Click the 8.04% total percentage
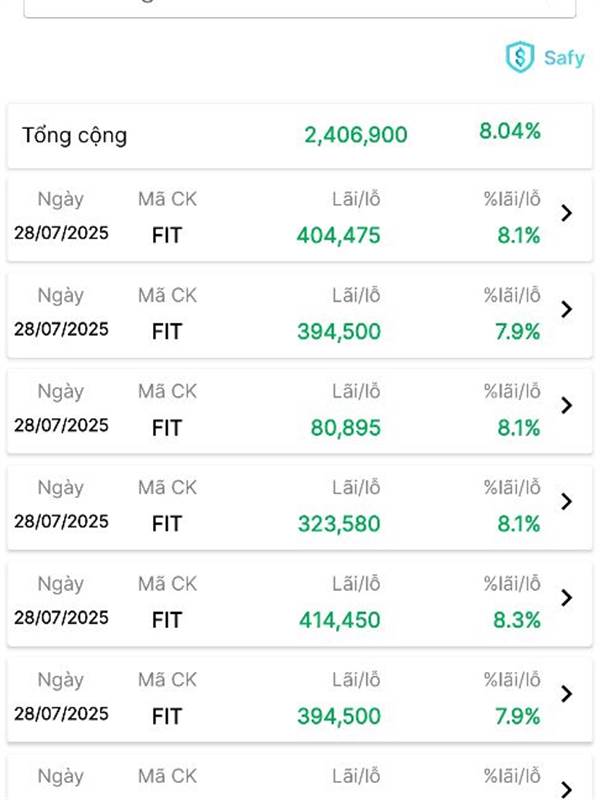 510,131
